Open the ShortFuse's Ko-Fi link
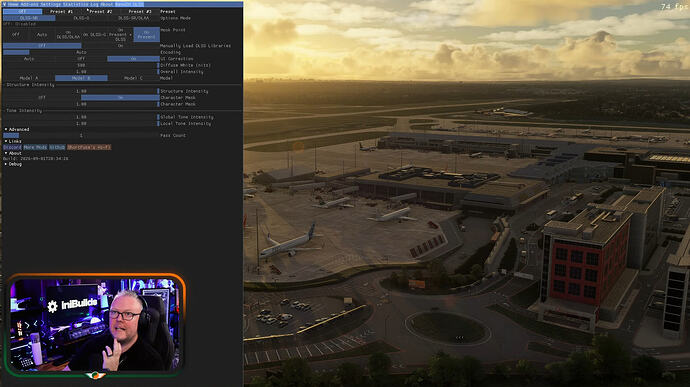 tap(89, 147)
